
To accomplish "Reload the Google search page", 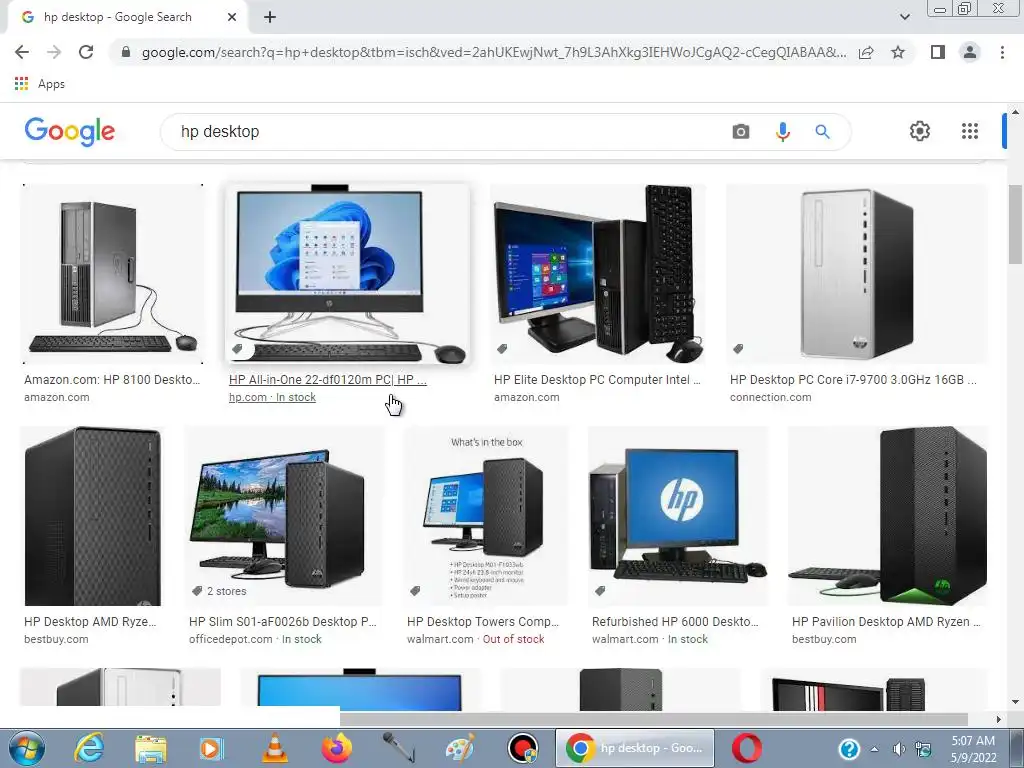I will 86,52.
